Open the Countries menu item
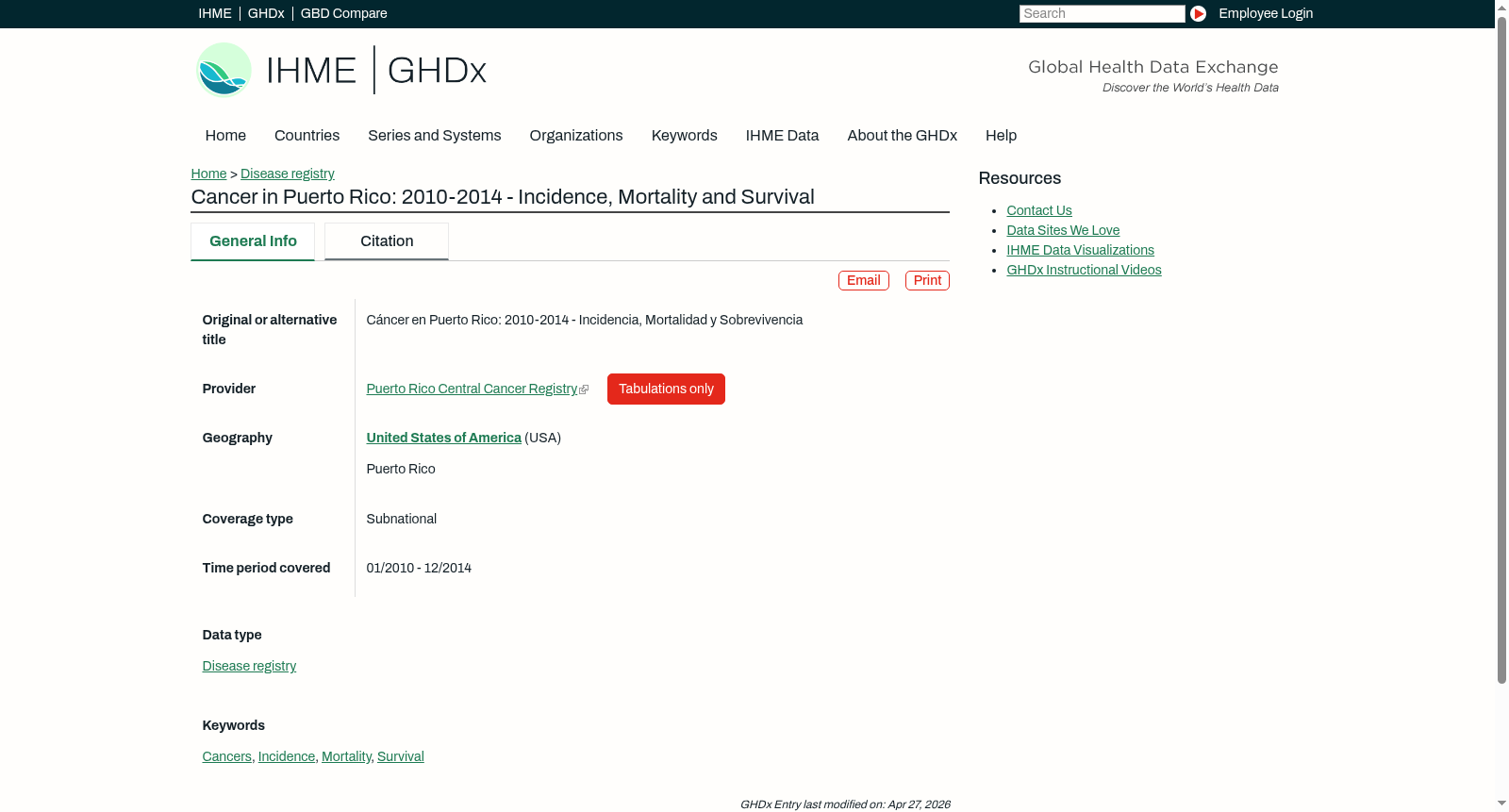Screen dimensions: 1509x812 click(307, 136)
